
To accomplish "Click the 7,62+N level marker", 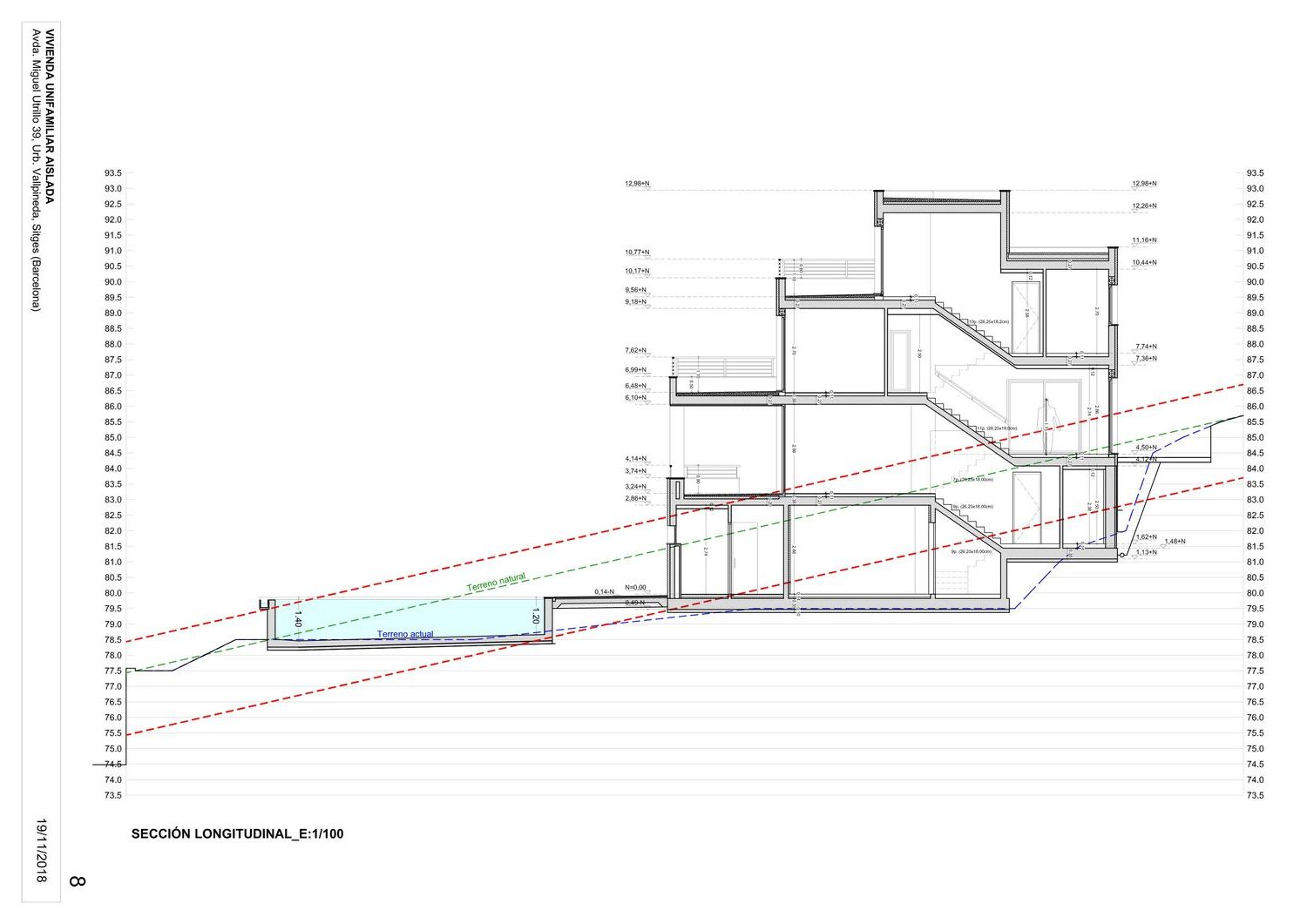I will point(636,350).
